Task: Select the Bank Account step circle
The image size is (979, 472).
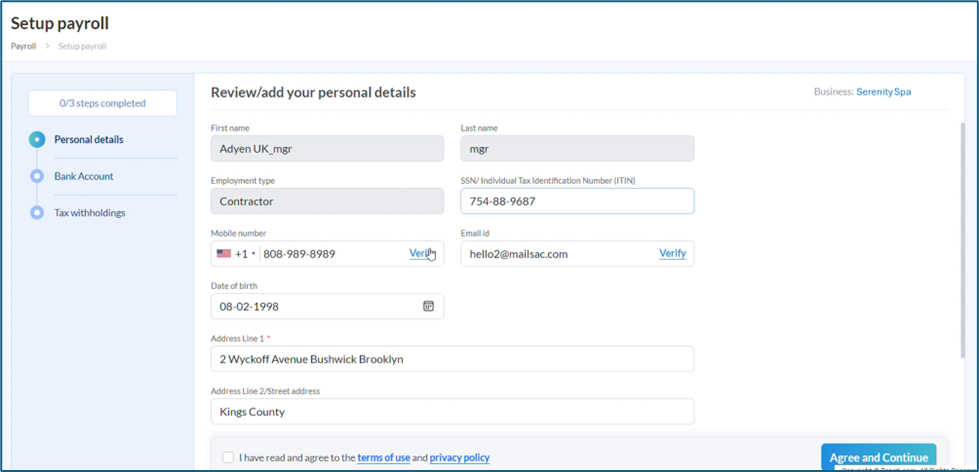Action: [x=37, y=176]
